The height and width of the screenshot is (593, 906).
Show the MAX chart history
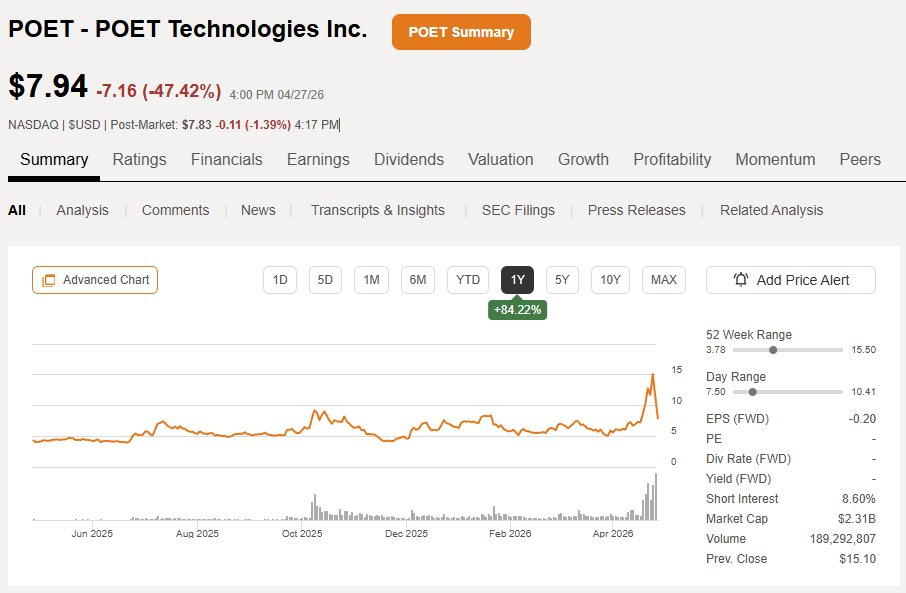click(663, 280)
